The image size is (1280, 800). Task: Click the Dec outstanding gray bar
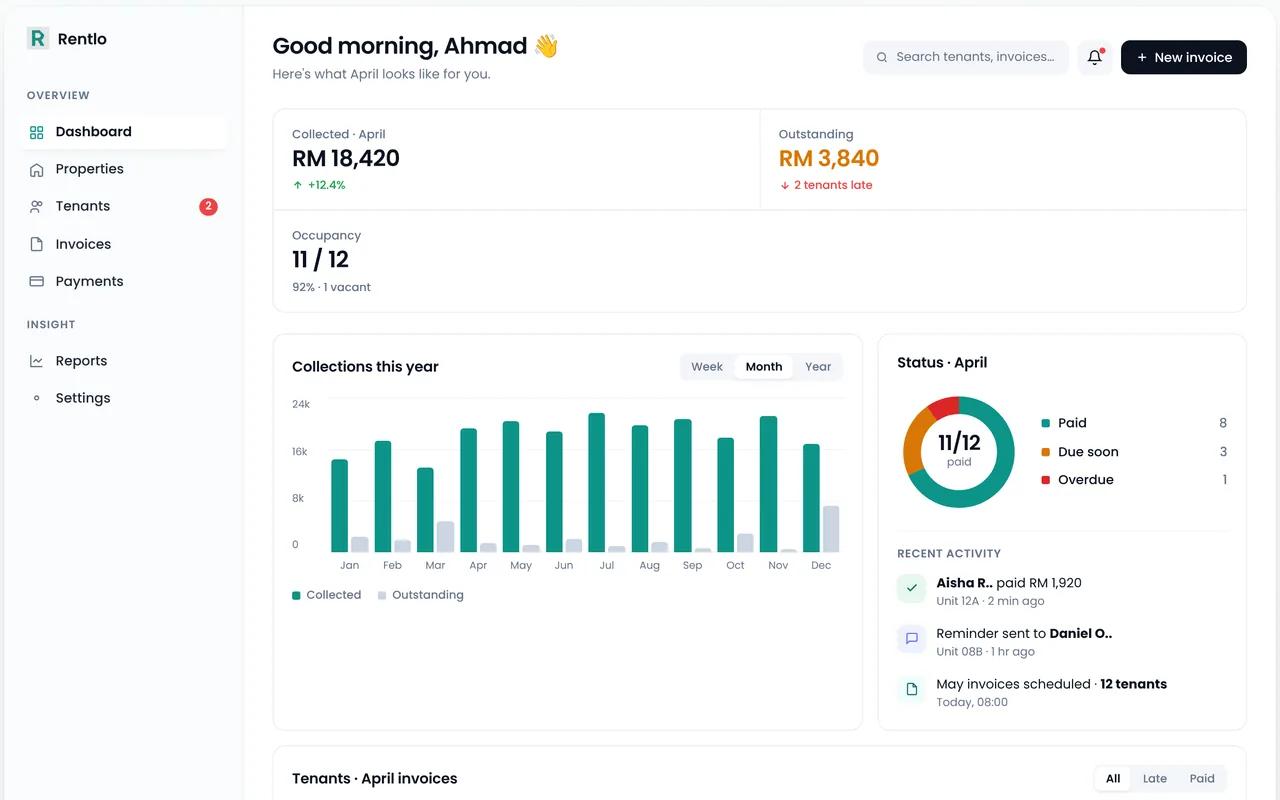click(x=831, y=529)
